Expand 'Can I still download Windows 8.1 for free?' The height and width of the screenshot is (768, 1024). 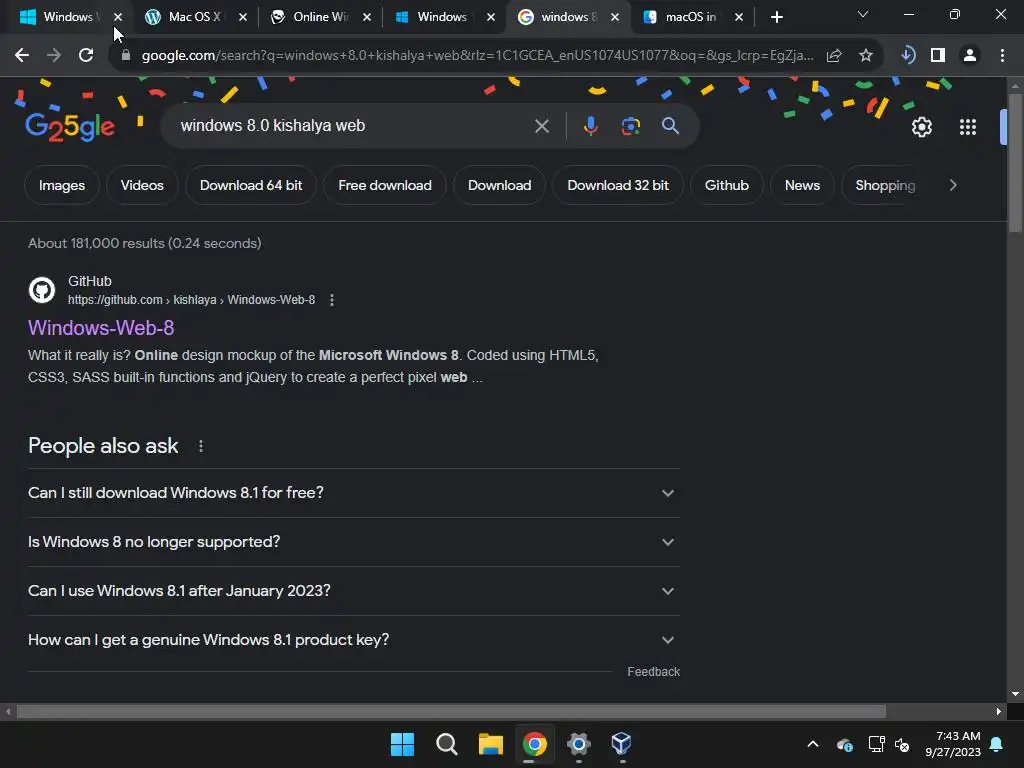click(x=353, y=493)
